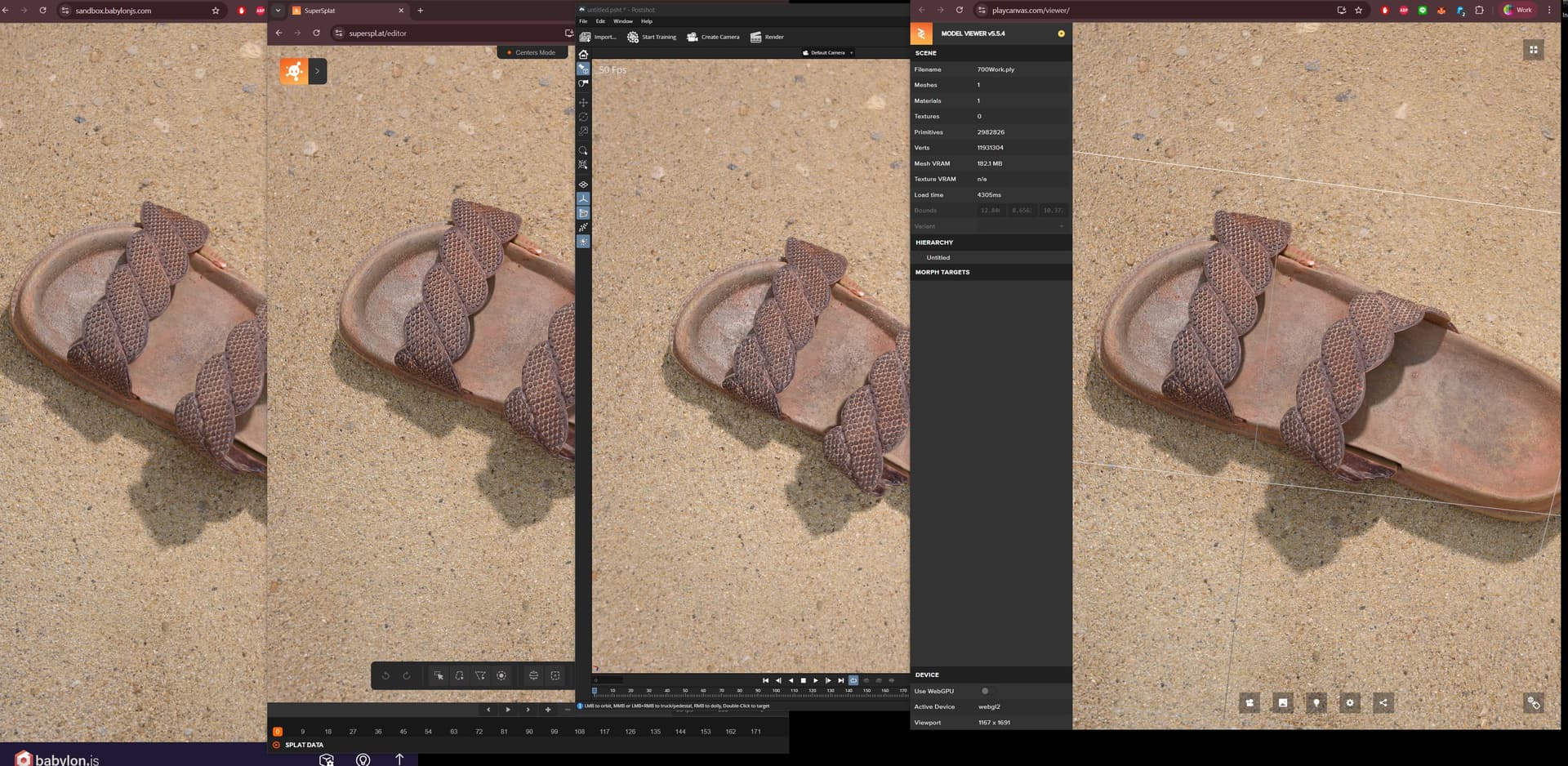Viewport: 1568px width, 766px height.
Task: Expand the SuperSplat side panel chevron
Action: coord(318,71)
